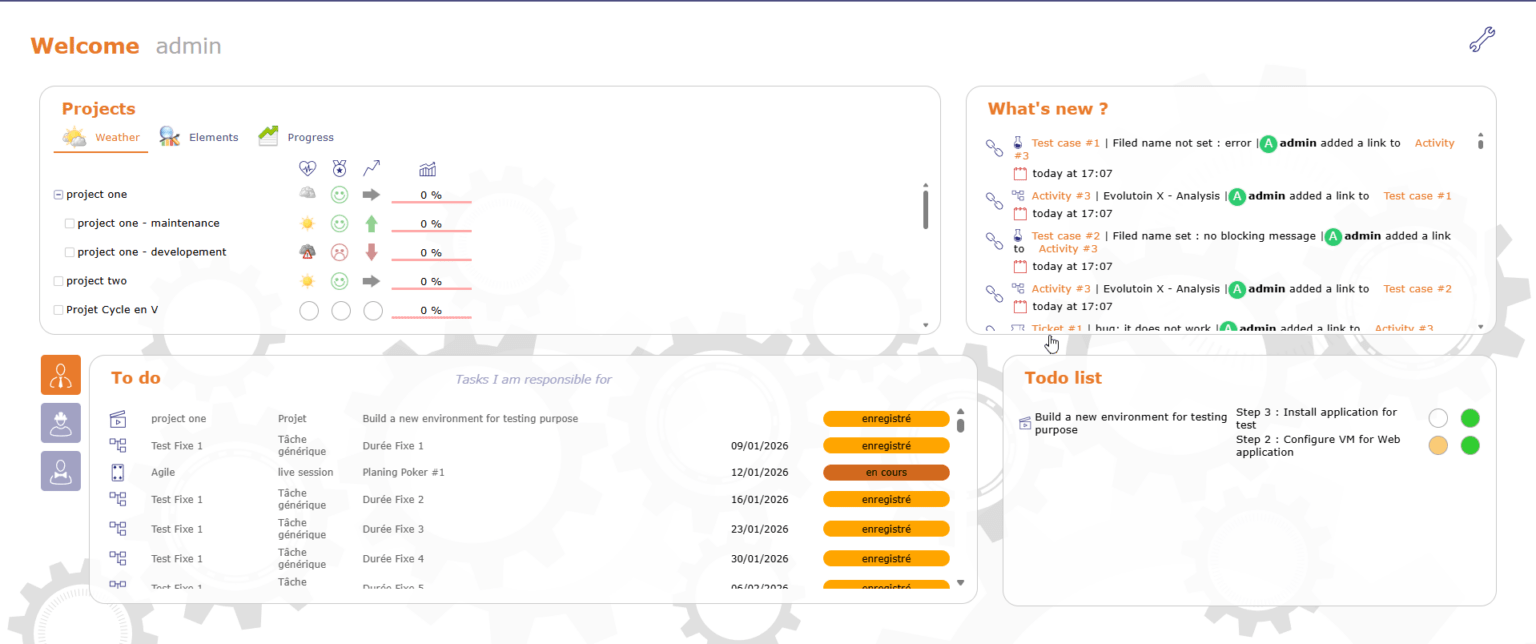The height and width of the screenshot is (644, 1536).
Task: Click the smiley face for project two
Action: point(340,281)
